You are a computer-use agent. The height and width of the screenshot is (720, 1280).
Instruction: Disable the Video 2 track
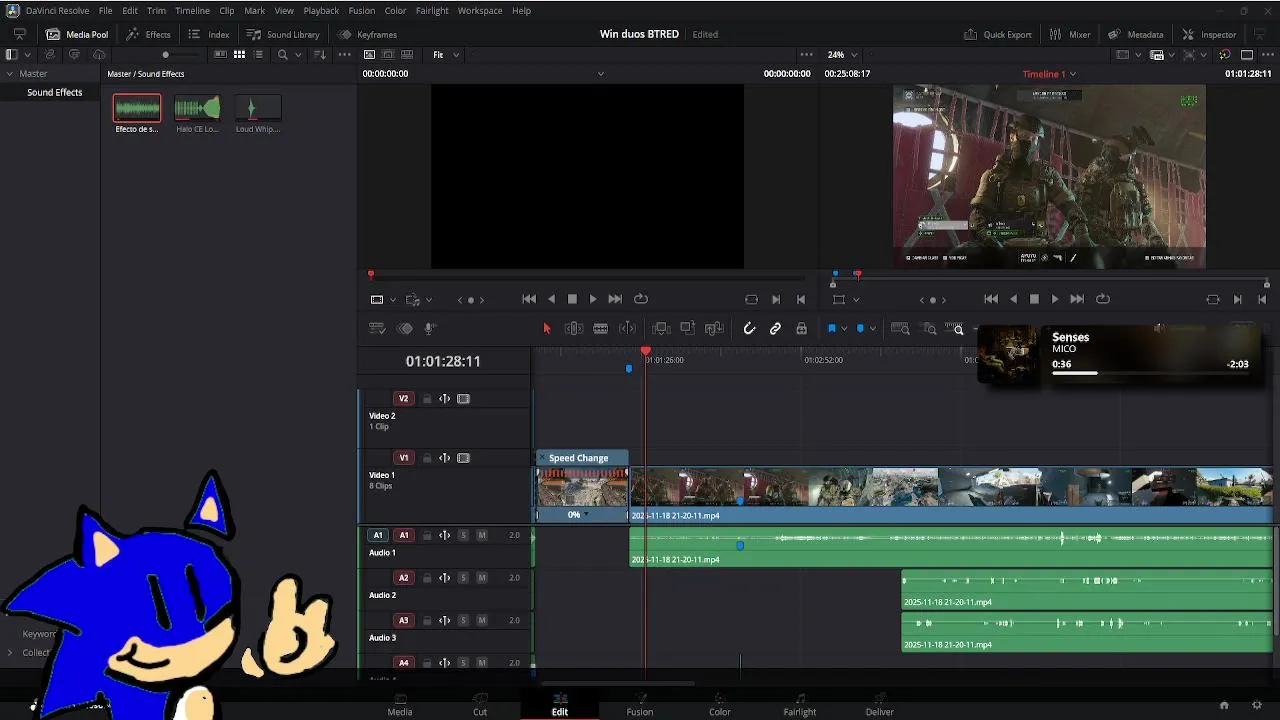[463, 399]
